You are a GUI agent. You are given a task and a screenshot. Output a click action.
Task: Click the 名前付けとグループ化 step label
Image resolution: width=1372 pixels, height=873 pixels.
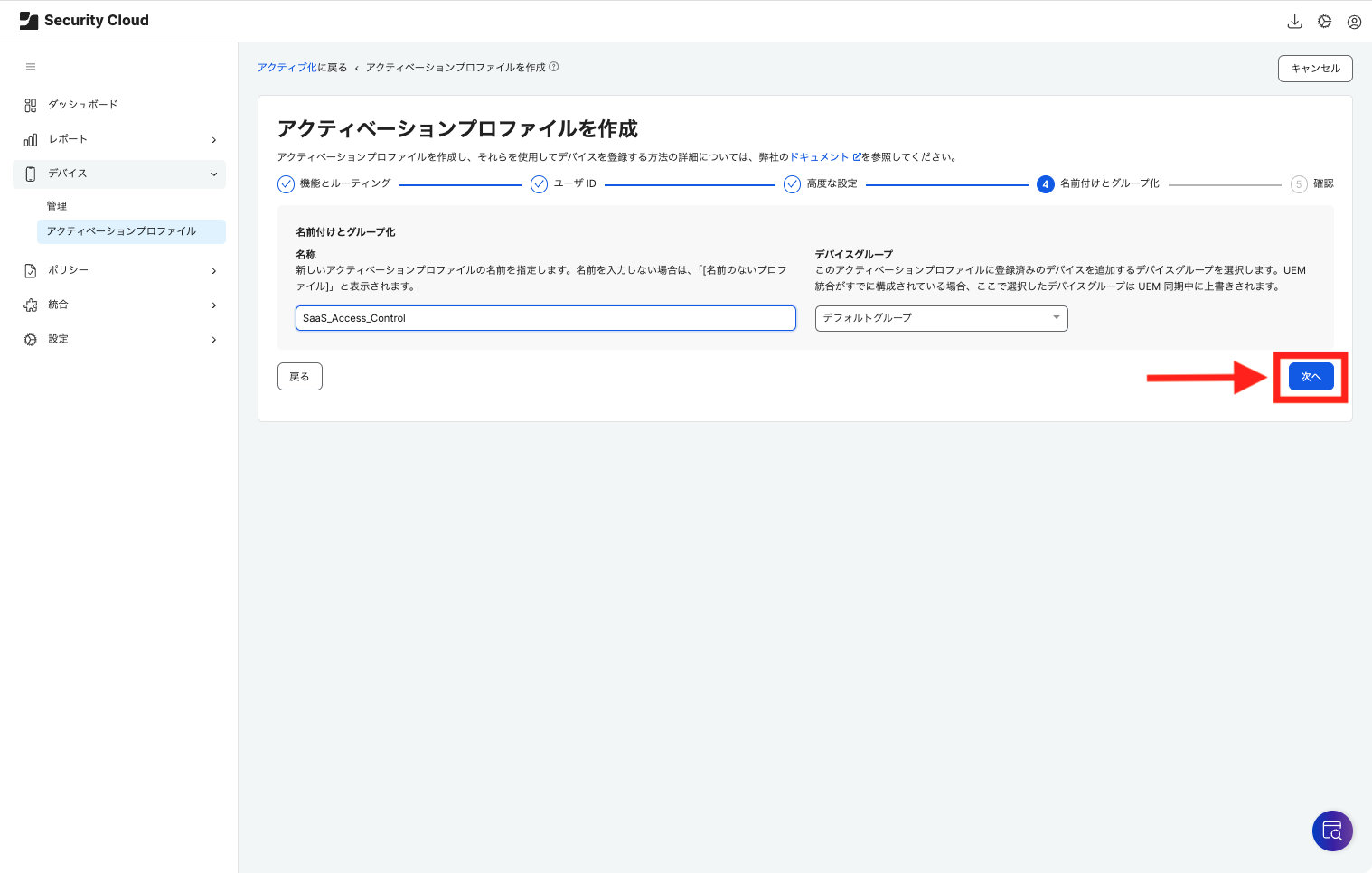pos(1110,183)
